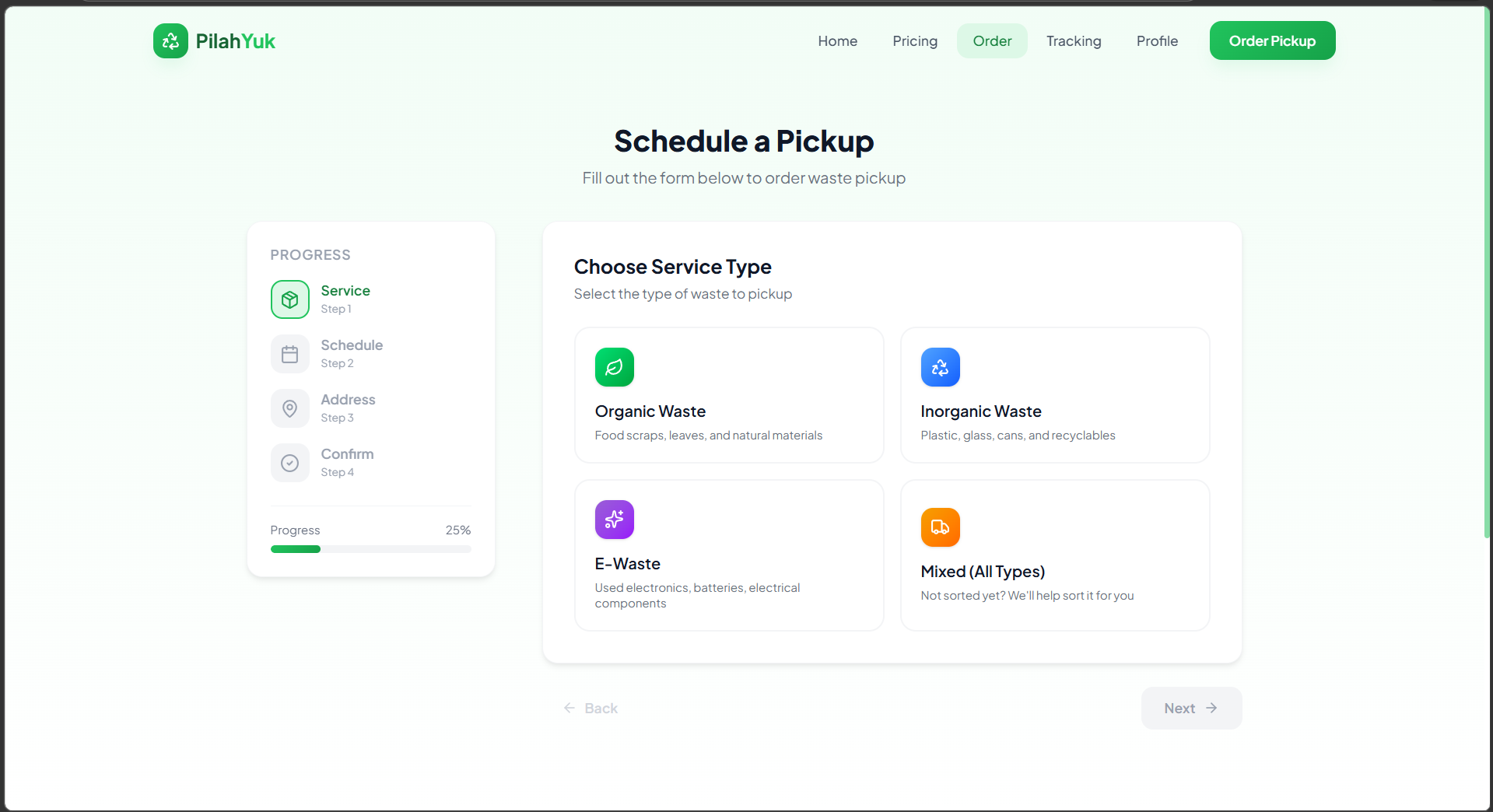Click the PilahYuk recycle logo icon
Screen dimensions: 1493x812
[170, 41]
